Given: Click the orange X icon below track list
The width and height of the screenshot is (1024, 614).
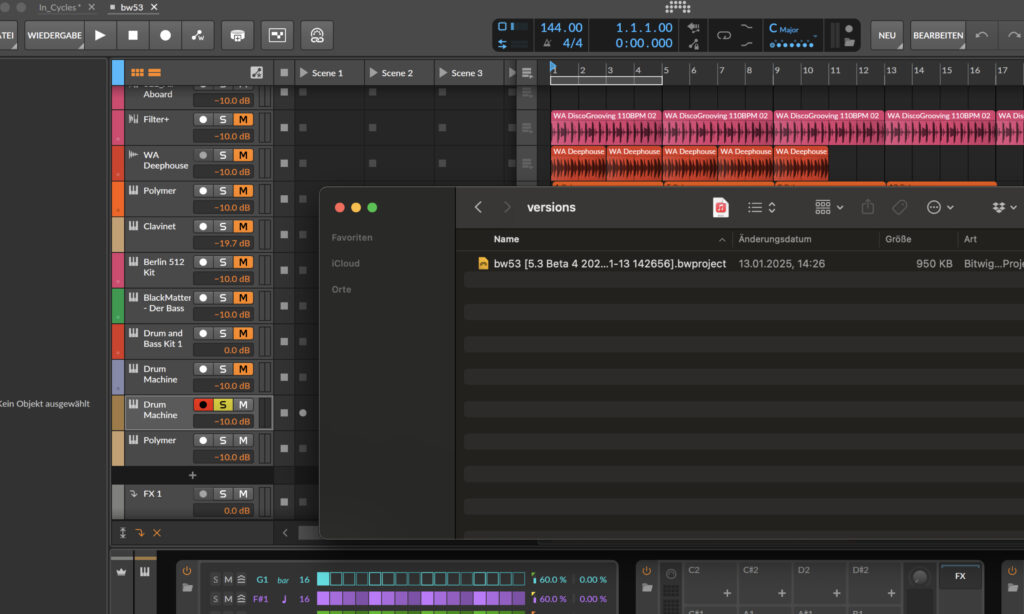Looking at the screenshot, I should point(157,533).
